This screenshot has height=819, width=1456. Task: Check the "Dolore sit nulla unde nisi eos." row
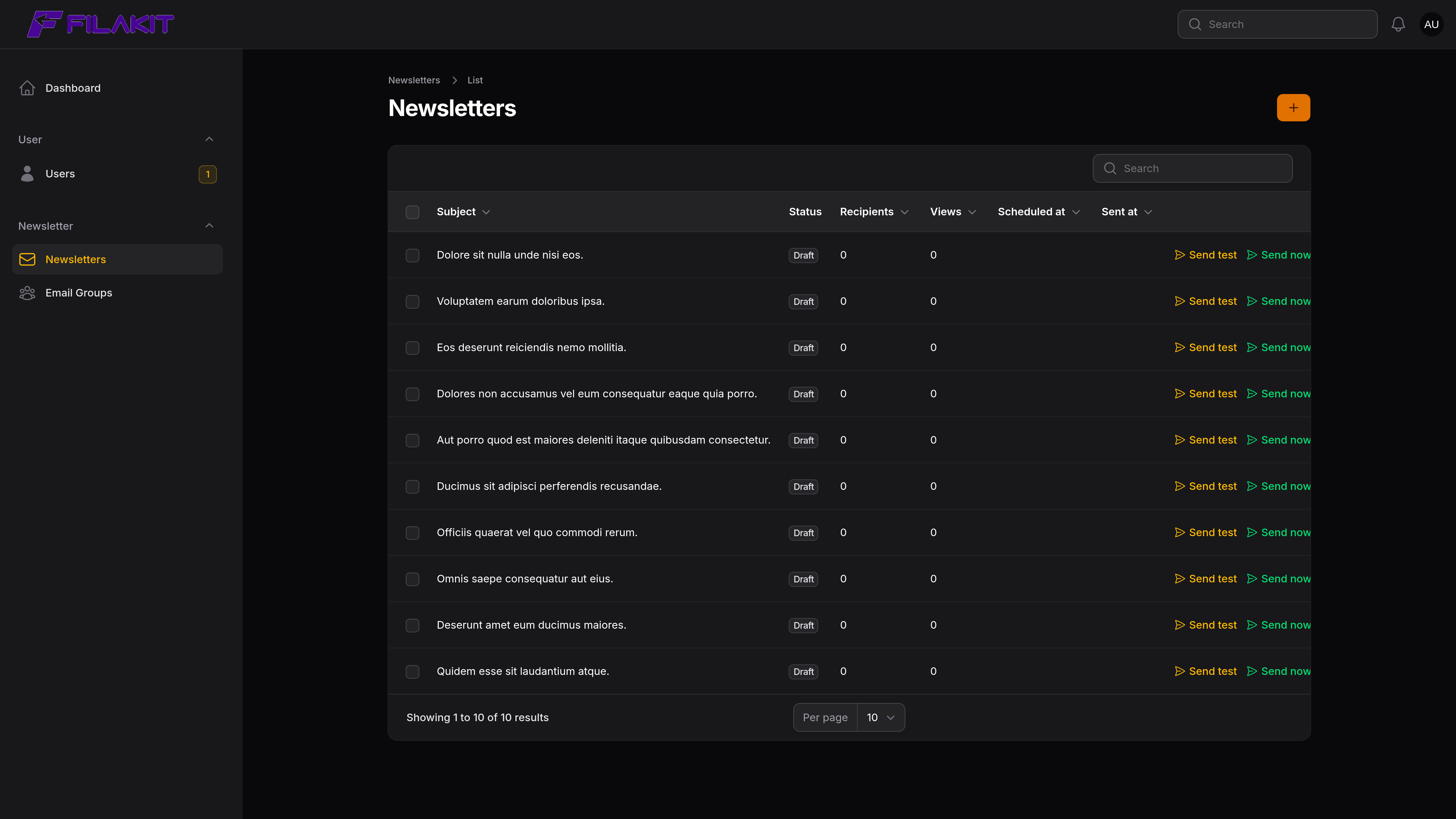[x=413, y=256]
